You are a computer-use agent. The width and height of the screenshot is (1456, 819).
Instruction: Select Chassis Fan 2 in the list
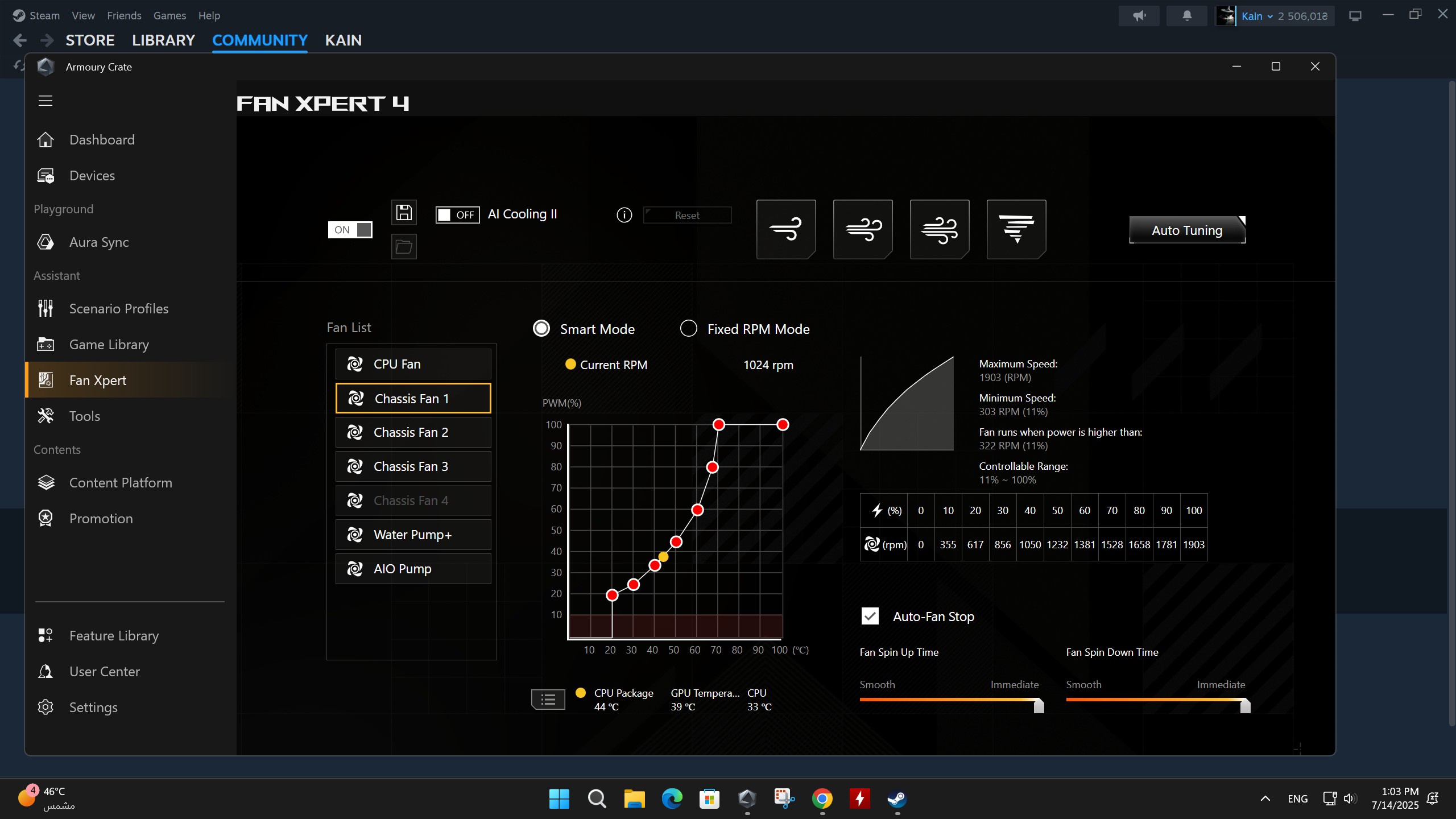(x=413, y=432)
